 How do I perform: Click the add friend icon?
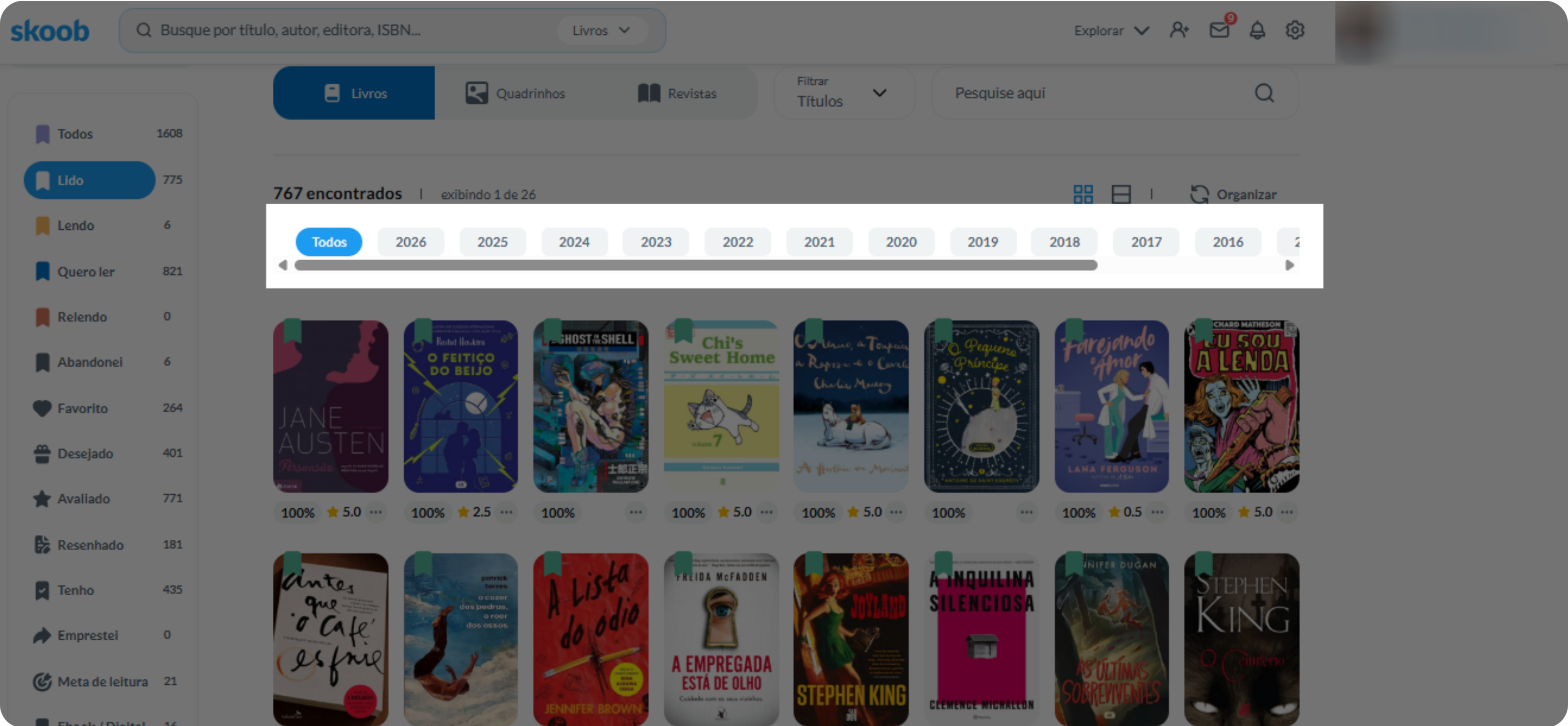pos(1179,30)
